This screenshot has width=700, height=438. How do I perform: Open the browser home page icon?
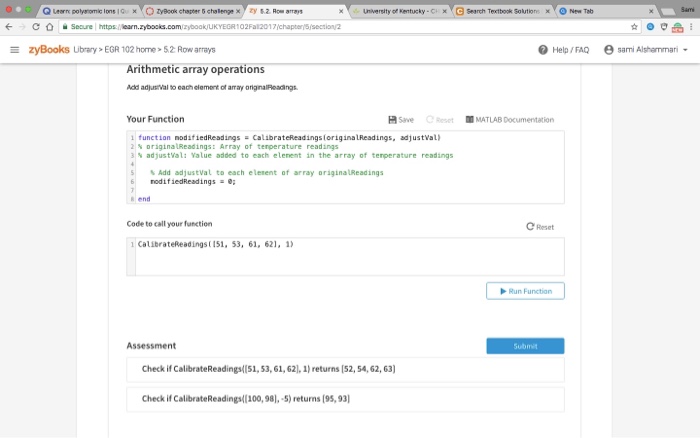[50, 27]
